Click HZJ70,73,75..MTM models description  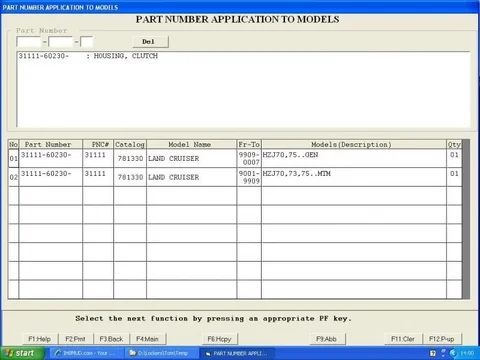tap(297, 173)
